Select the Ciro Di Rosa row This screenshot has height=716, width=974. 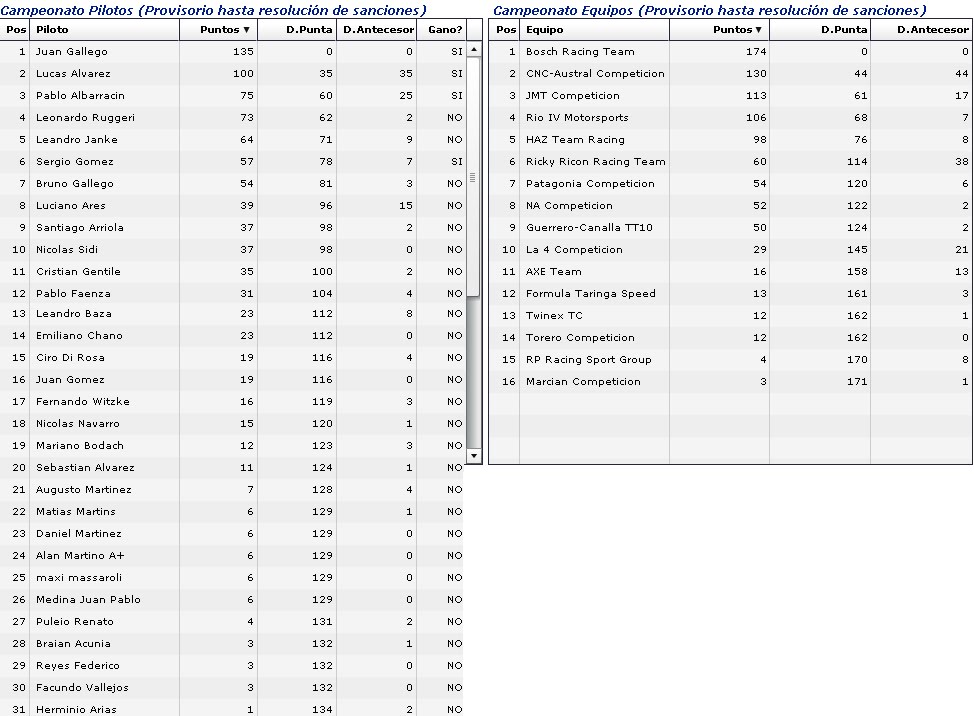click(x=232, y=358)
